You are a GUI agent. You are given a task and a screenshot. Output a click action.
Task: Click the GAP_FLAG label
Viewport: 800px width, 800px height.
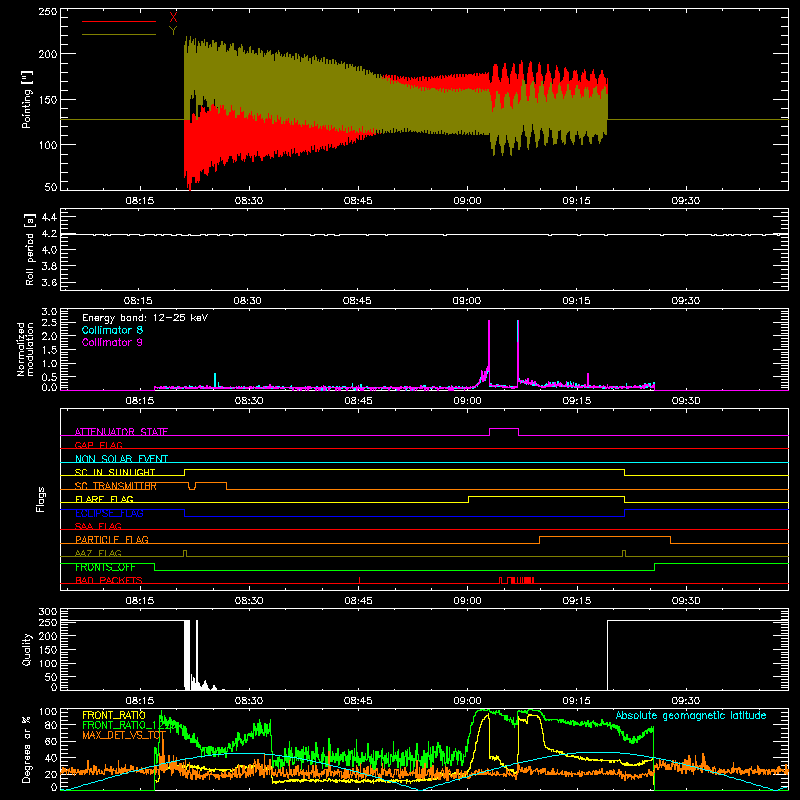(98, 445)
